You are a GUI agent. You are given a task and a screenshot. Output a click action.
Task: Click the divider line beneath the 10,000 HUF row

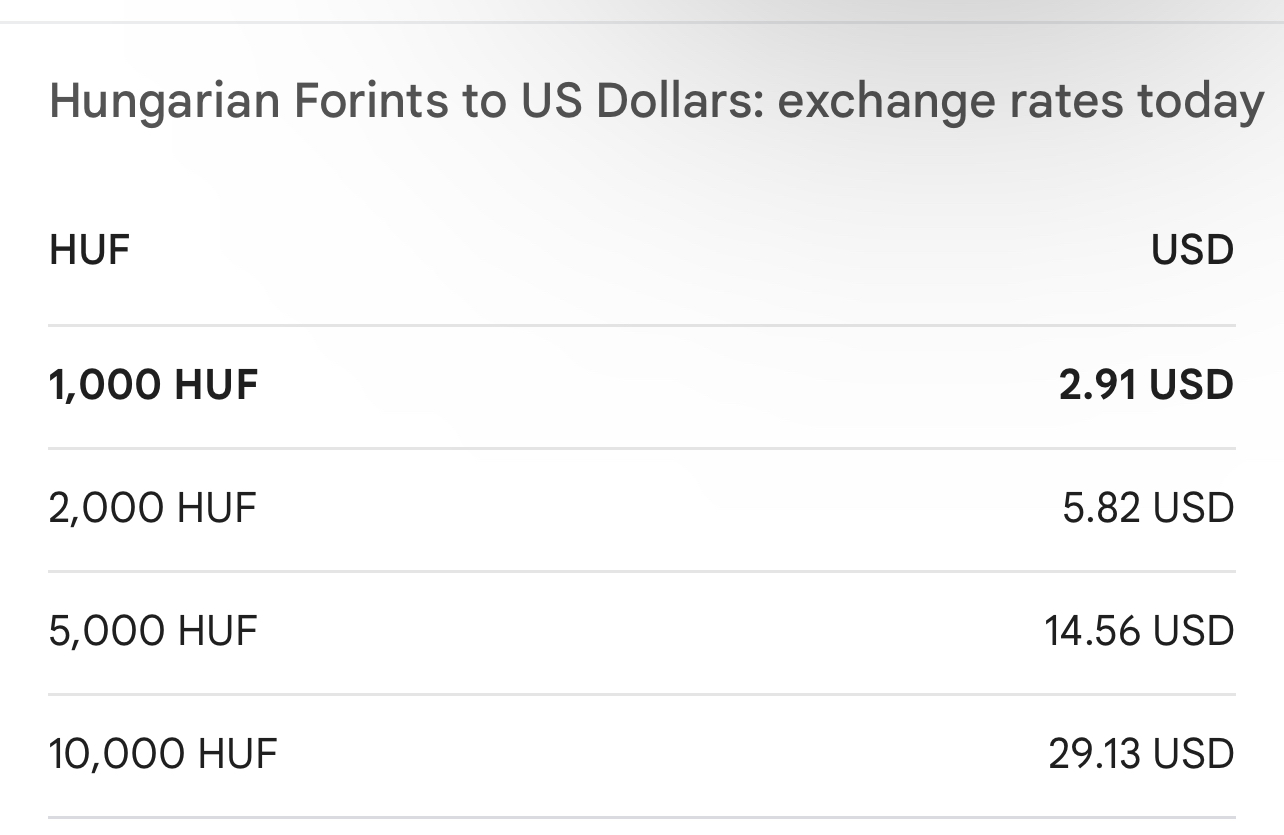642,817
